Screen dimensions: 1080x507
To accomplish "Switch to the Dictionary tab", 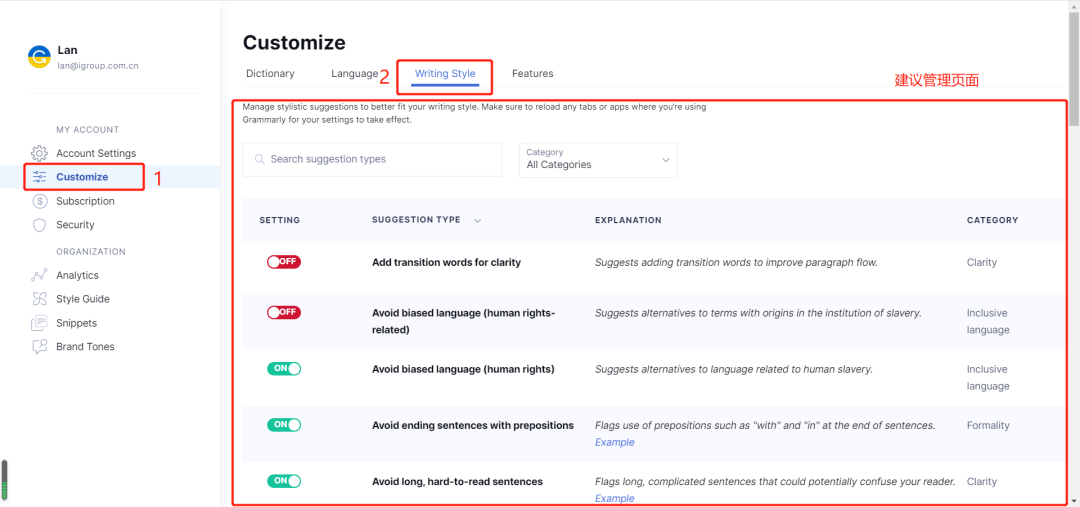I will (x=270, y=73).
